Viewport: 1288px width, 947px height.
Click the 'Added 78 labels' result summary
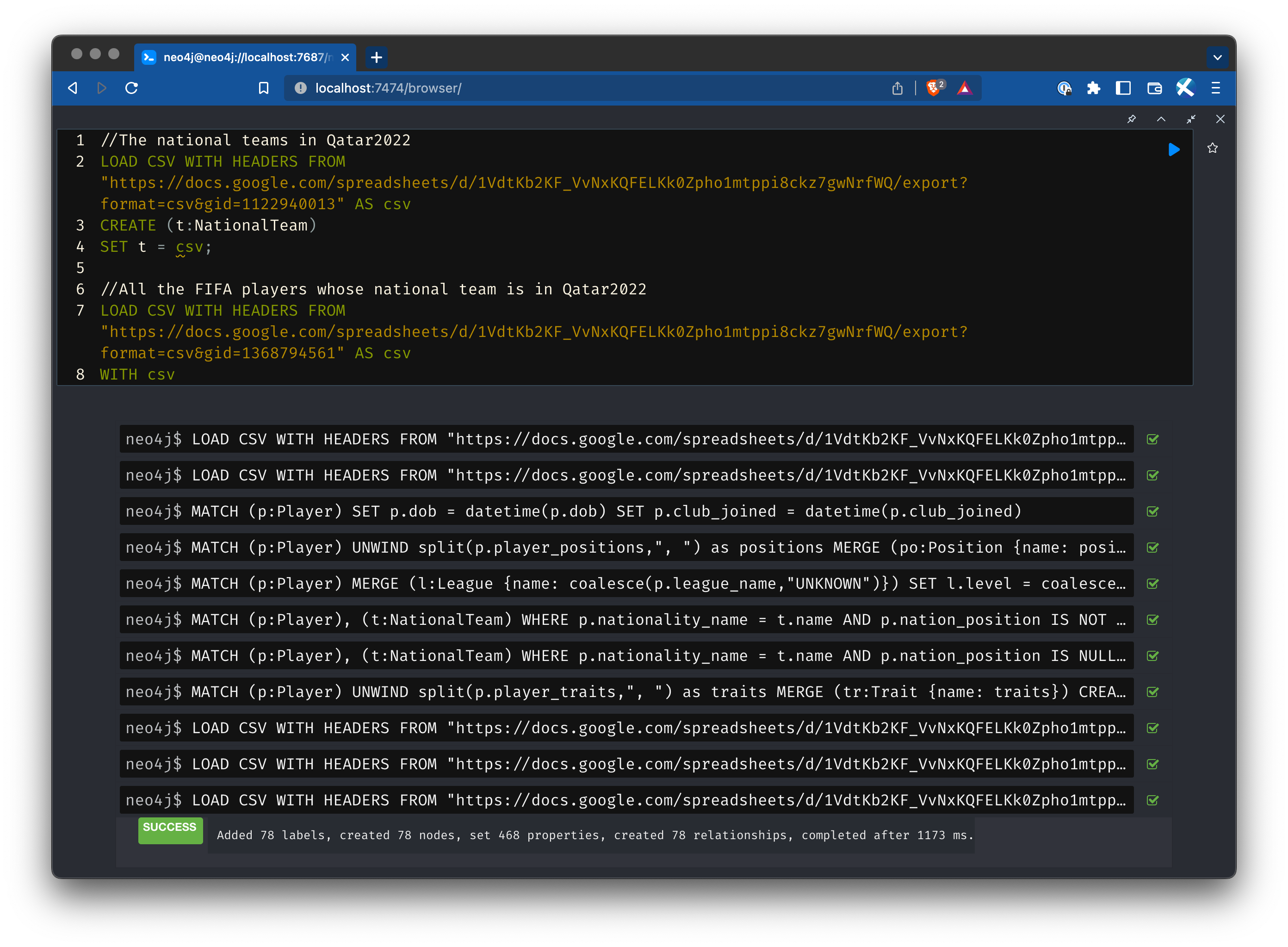point(594,836)
